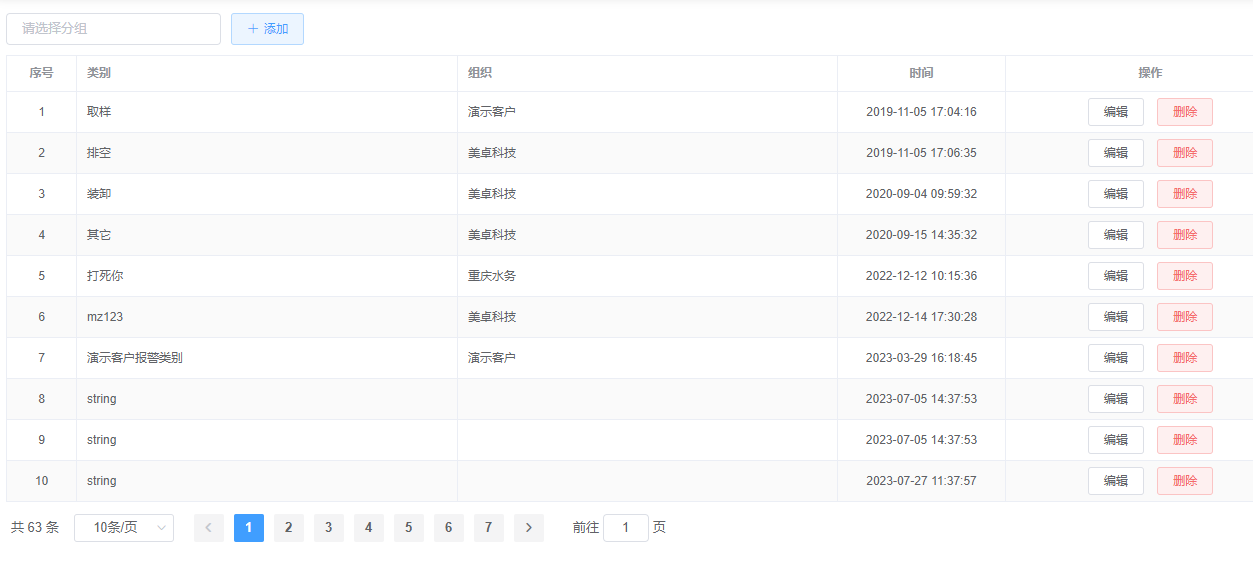Edit the 取样 row
Image resolution: width=1253 pixels, height=572 pixels.
point(1115,112)
